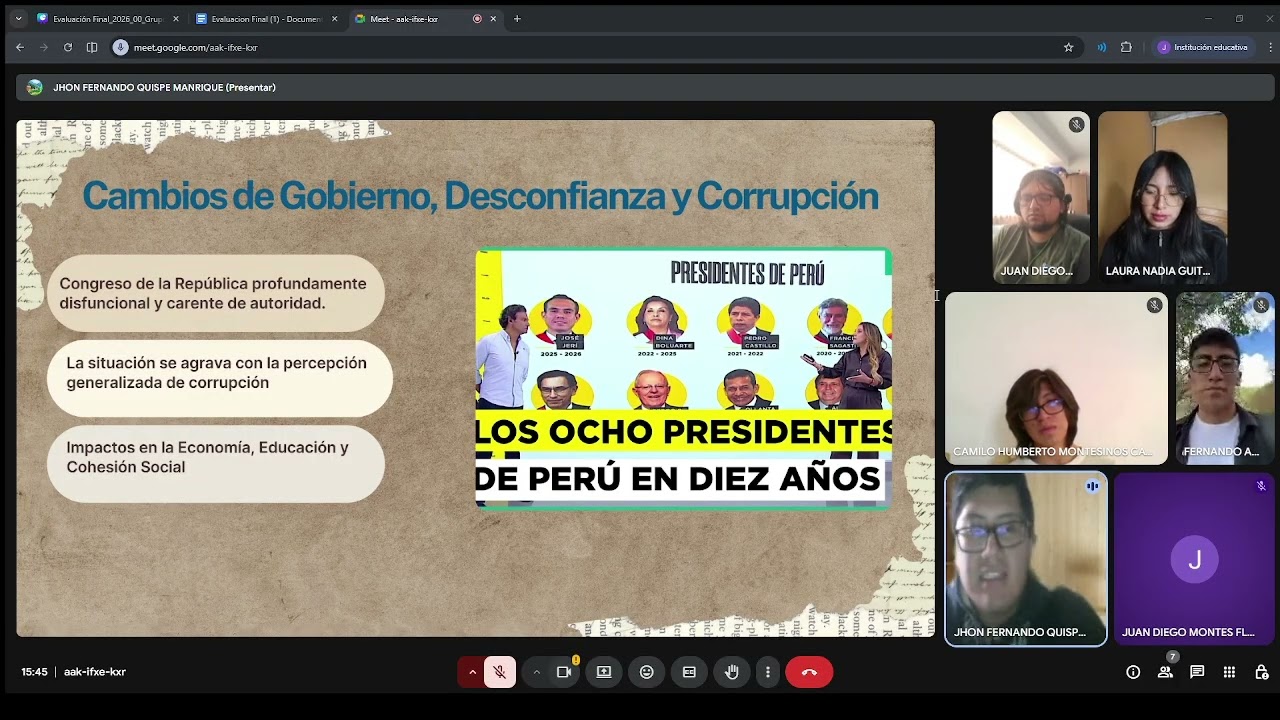Go forward in browser history
1280x720 pixels.
tap(43, 47)
